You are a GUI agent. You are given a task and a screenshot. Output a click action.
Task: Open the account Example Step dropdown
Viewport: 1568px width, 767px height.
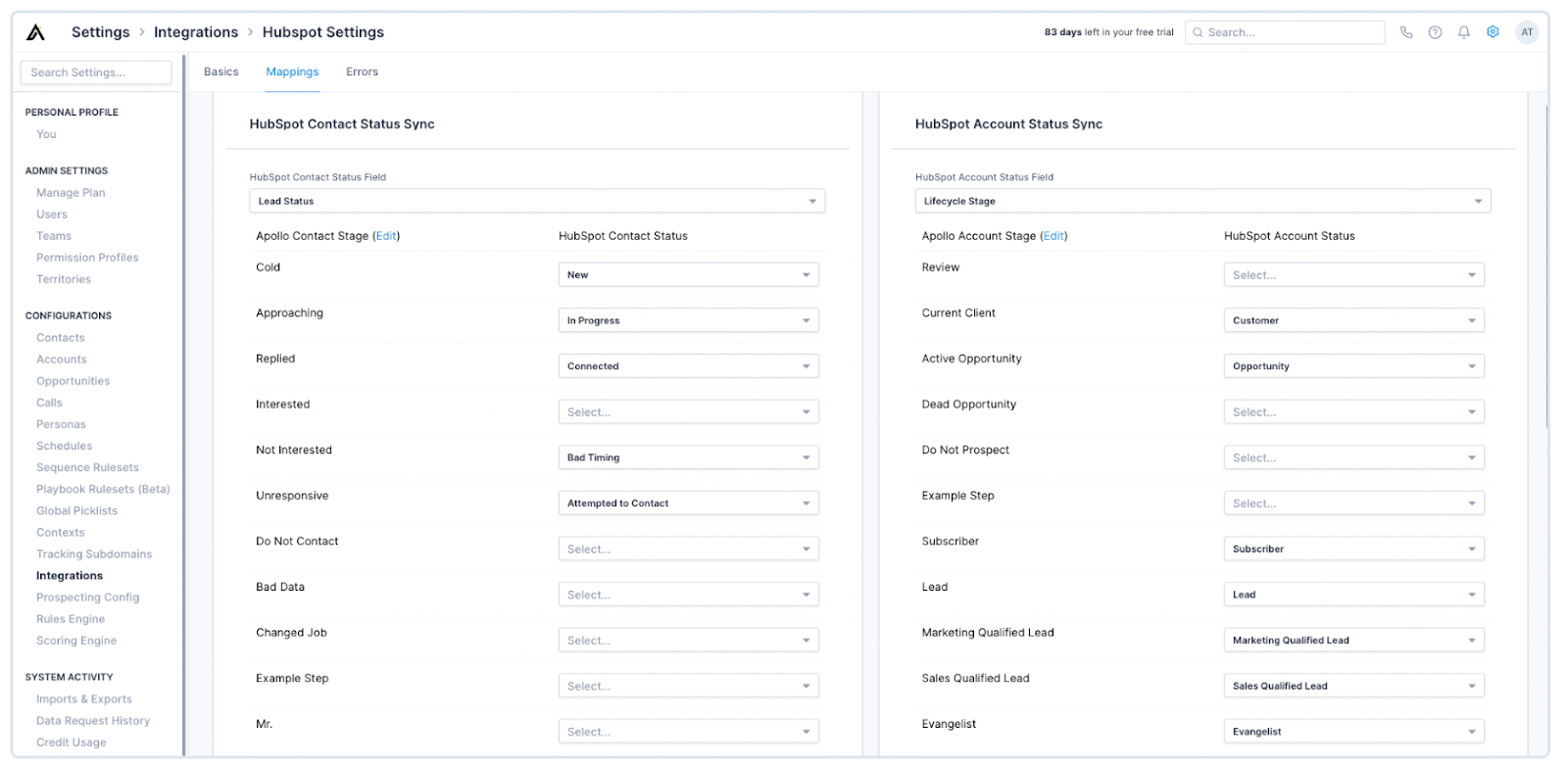point(1354,503)
